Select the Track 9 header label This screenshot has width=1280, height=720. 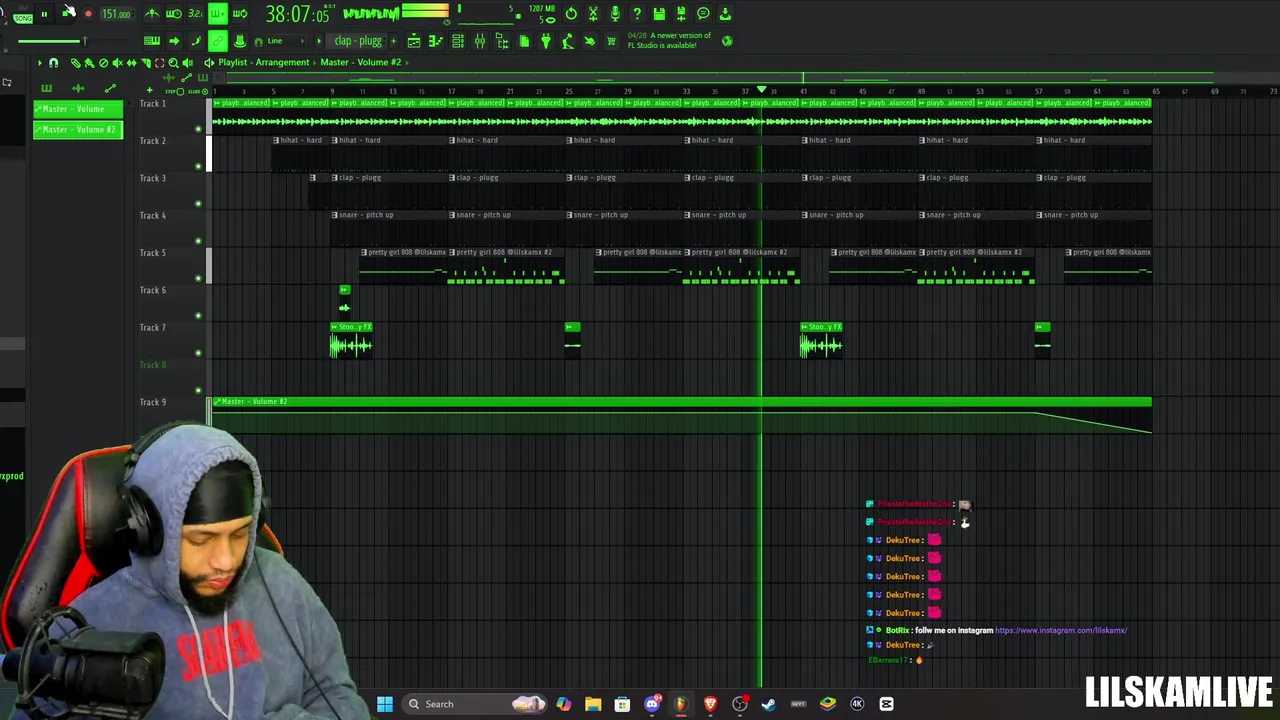pos(153,402)
